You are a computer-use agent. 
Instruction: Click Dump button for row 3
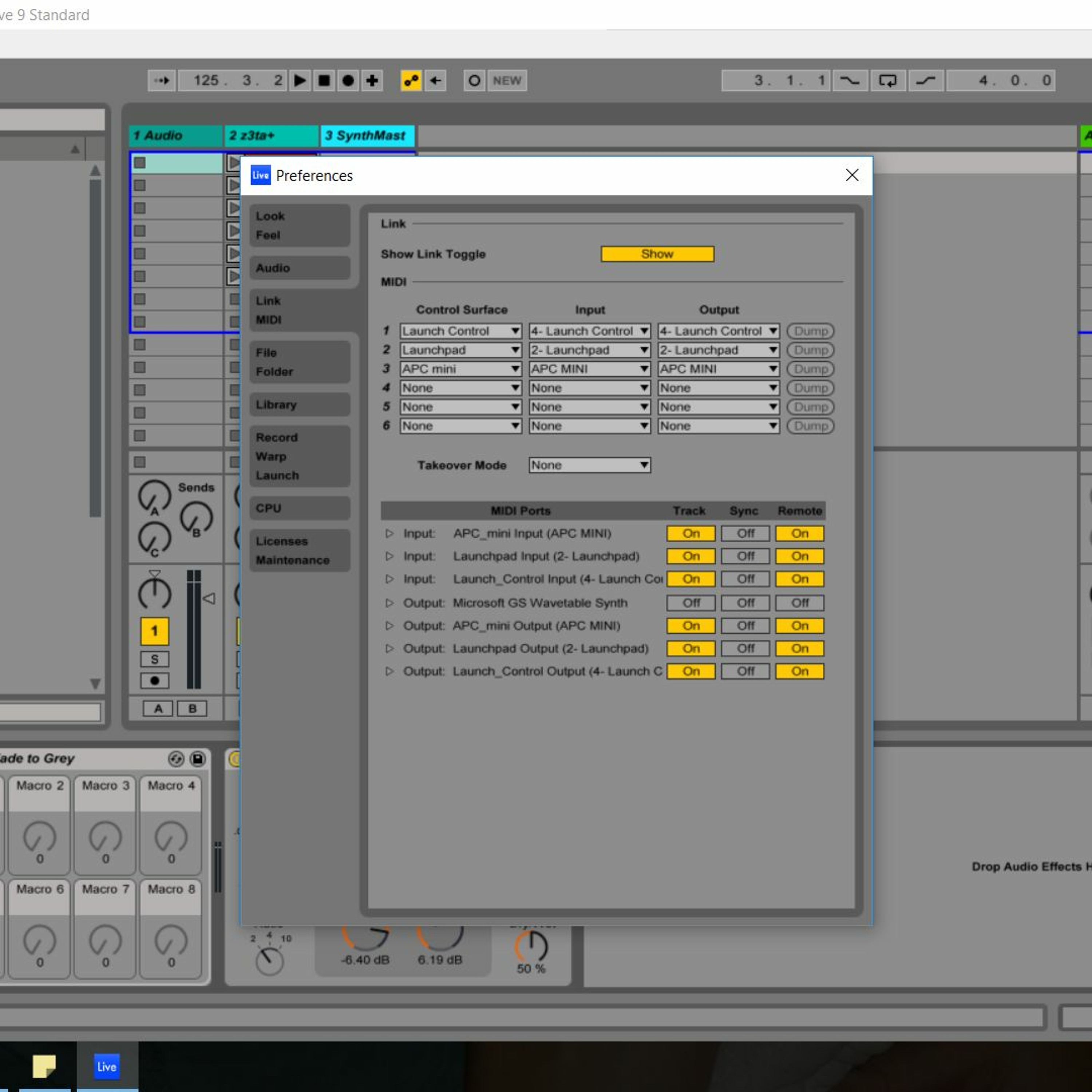[811, 368]
